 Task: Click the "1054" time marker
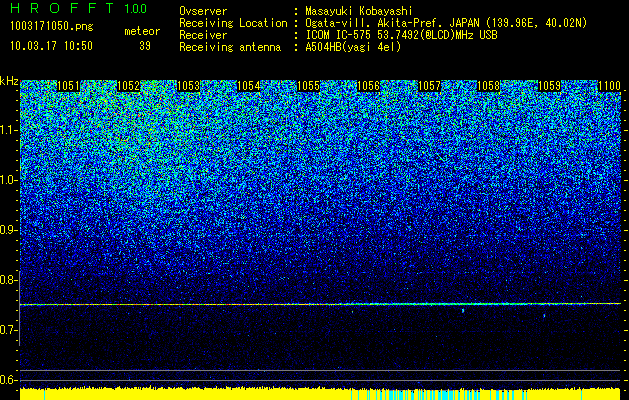click(x=249, y=86)
